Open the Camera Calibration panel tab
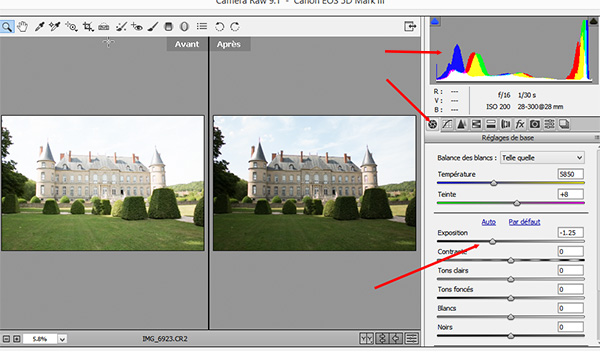This screenshot has height=360, width=600. coord(535,124)
